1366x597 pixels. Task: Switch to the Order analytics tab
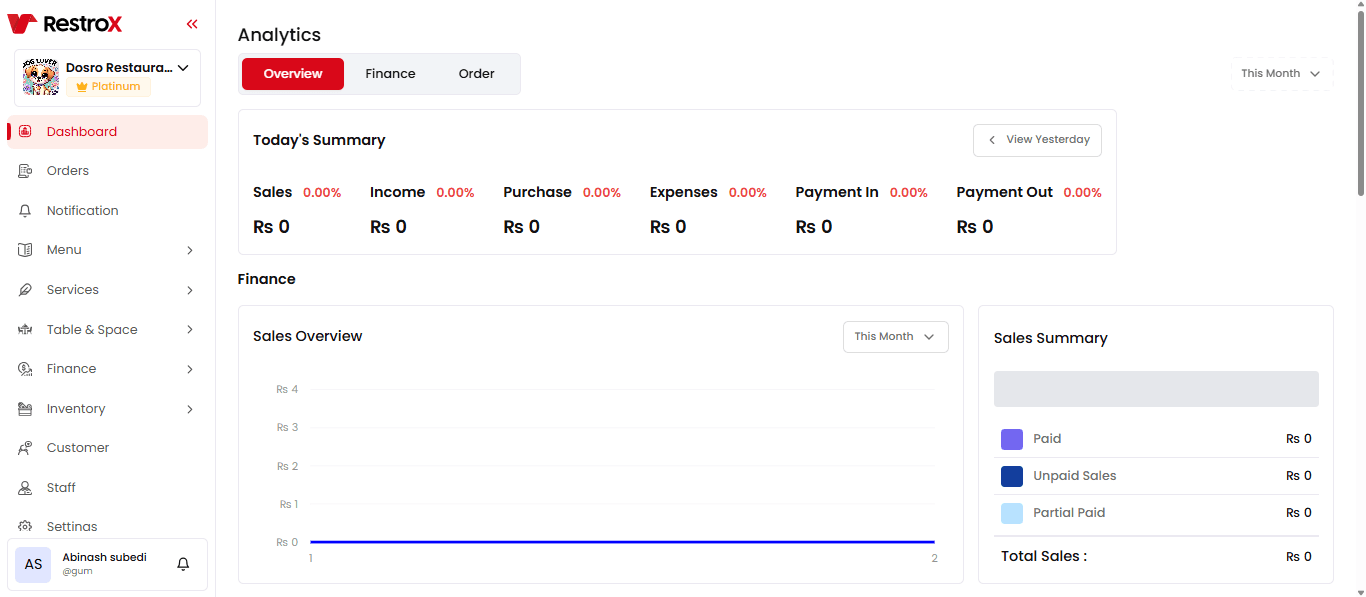(x=476, y=74)
